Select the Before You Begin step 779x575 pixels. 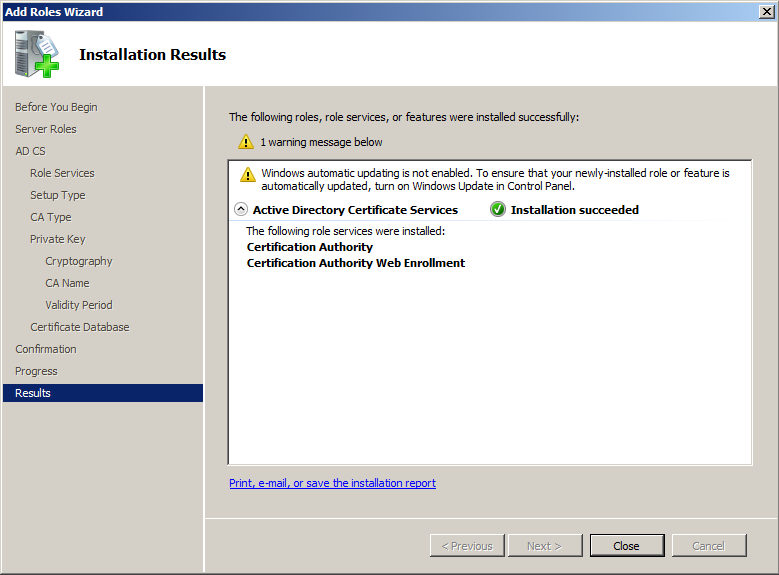56,107
